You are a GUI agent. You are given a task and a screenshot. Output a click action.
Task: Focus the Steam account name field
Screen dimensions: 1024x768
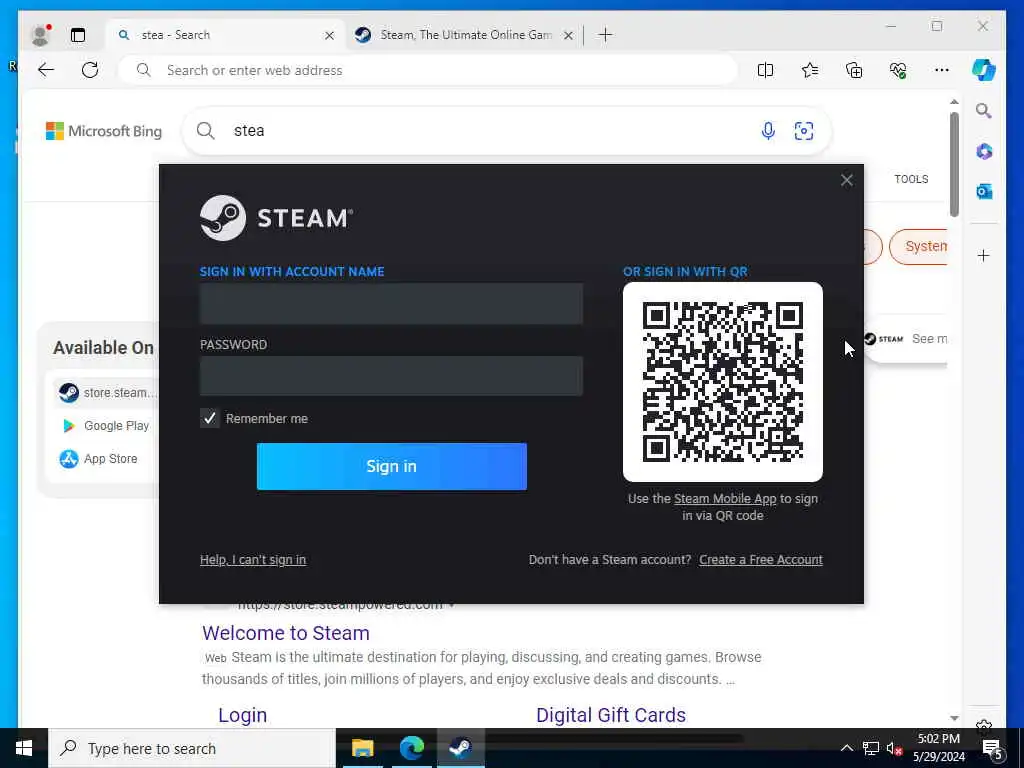[391, 304]
